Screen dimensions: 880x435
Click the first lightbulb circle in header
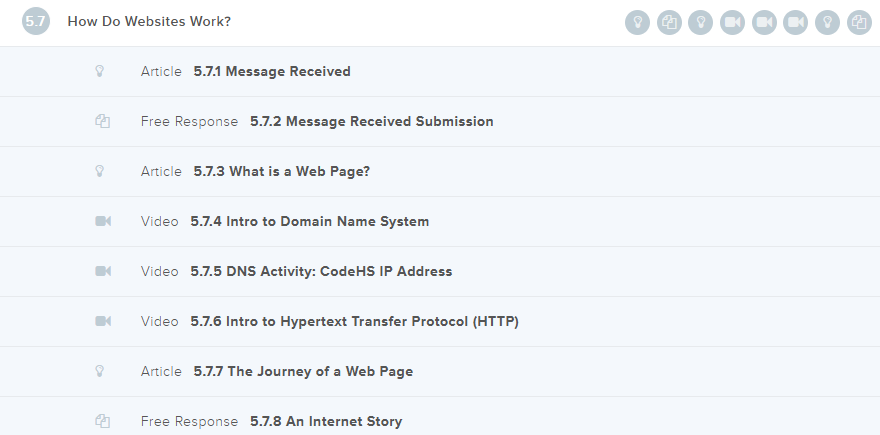point(637,22)
